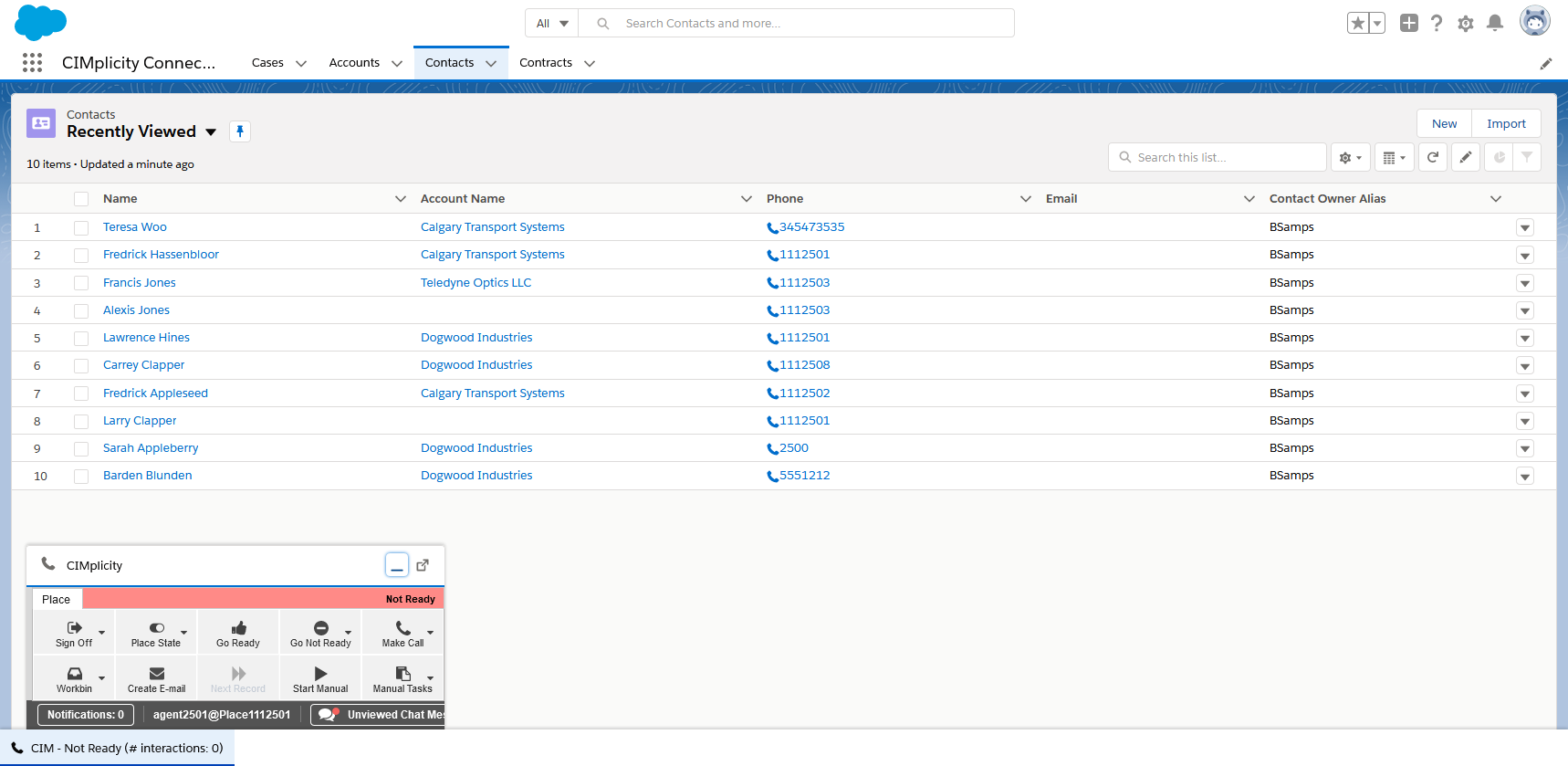Open the All search scope dropdown
1568x766 pixels.
click(x=552, y=23)
